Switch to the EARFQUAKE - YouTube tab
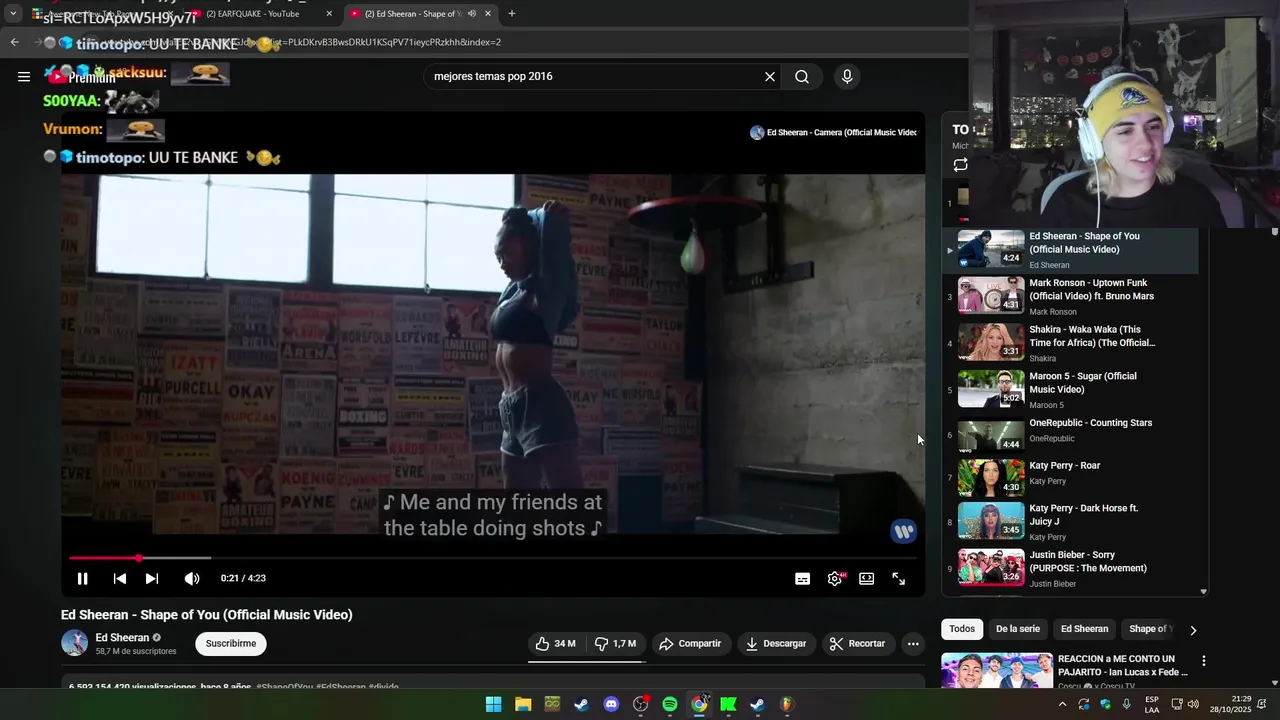The width and height of the screenshot is (1280, 720). click(260, 14)
